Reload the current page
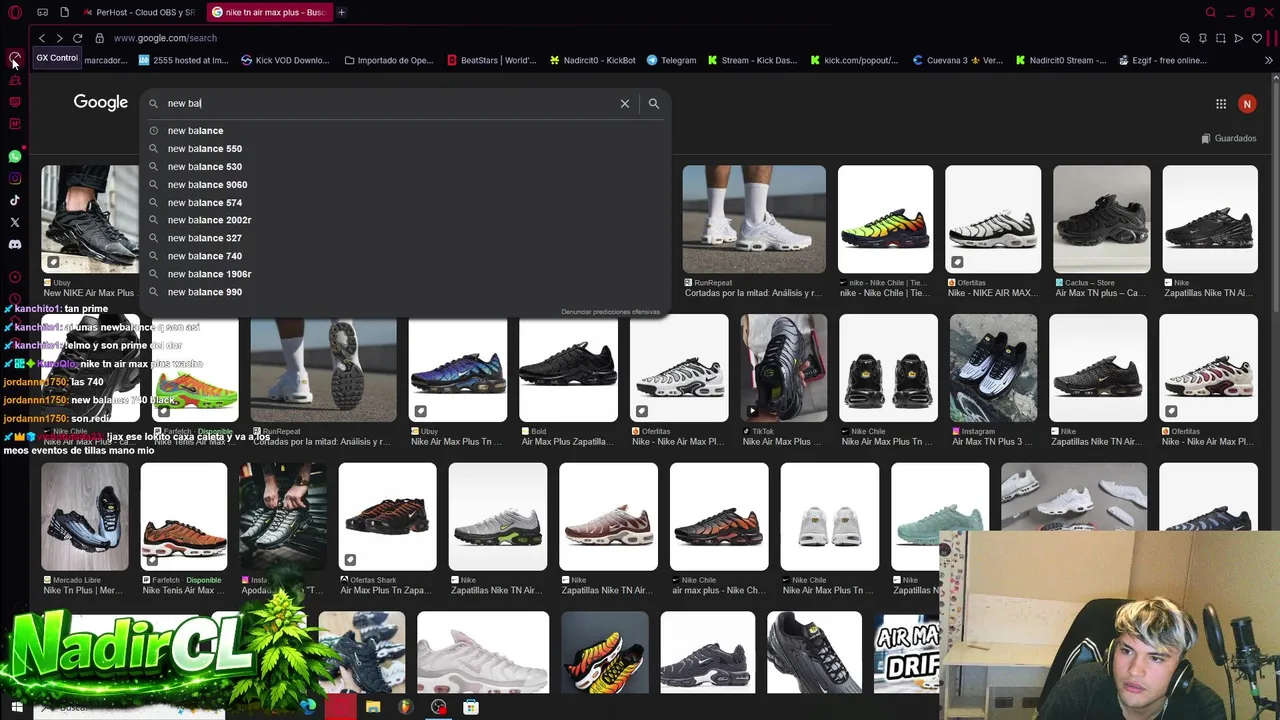Image resolution: width=1280 pixels, height=720 pixels. [77, 38]
